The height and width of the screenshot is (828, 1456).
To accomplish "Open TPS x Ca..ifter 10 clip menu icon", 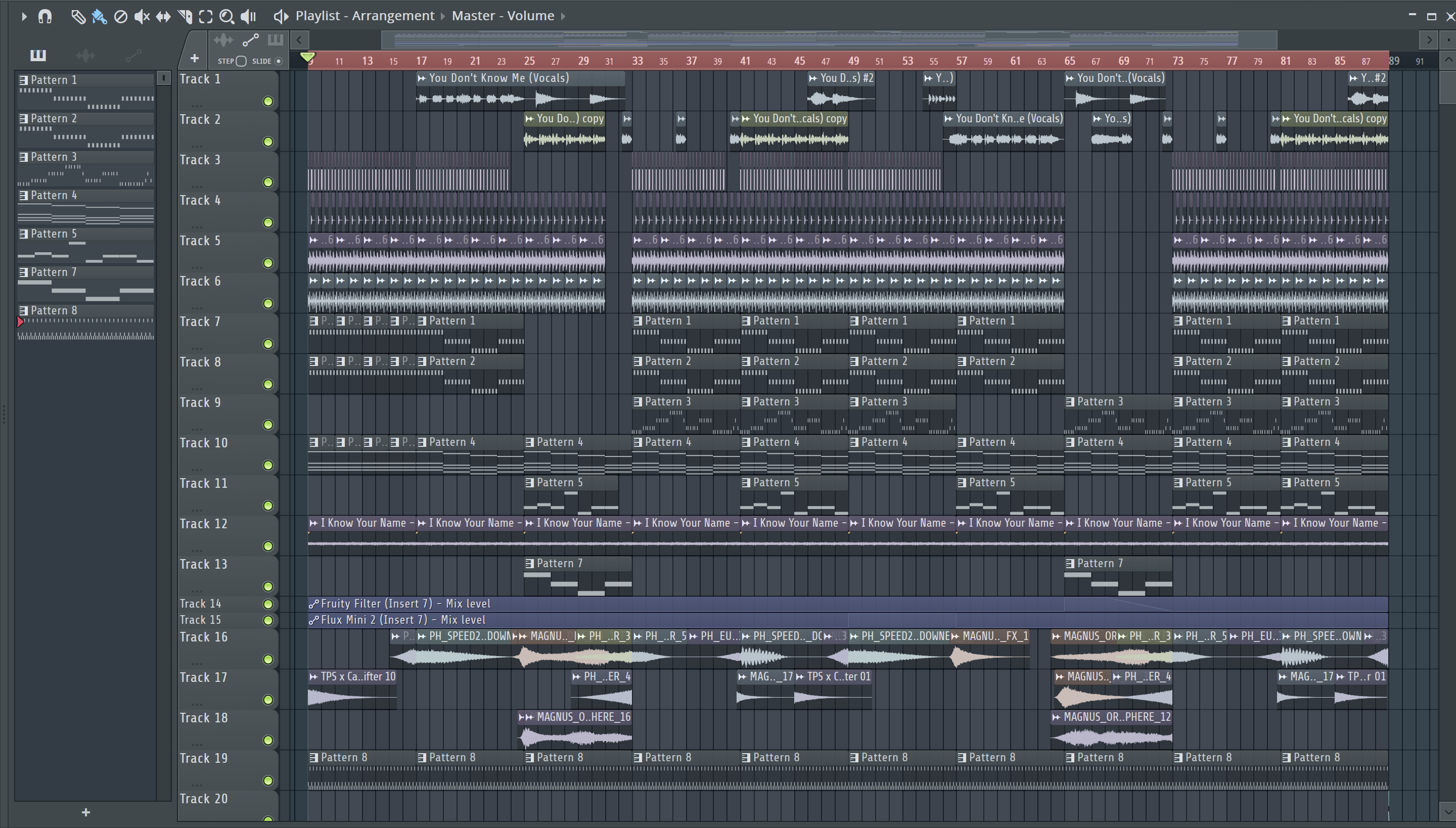I will 313,677.
